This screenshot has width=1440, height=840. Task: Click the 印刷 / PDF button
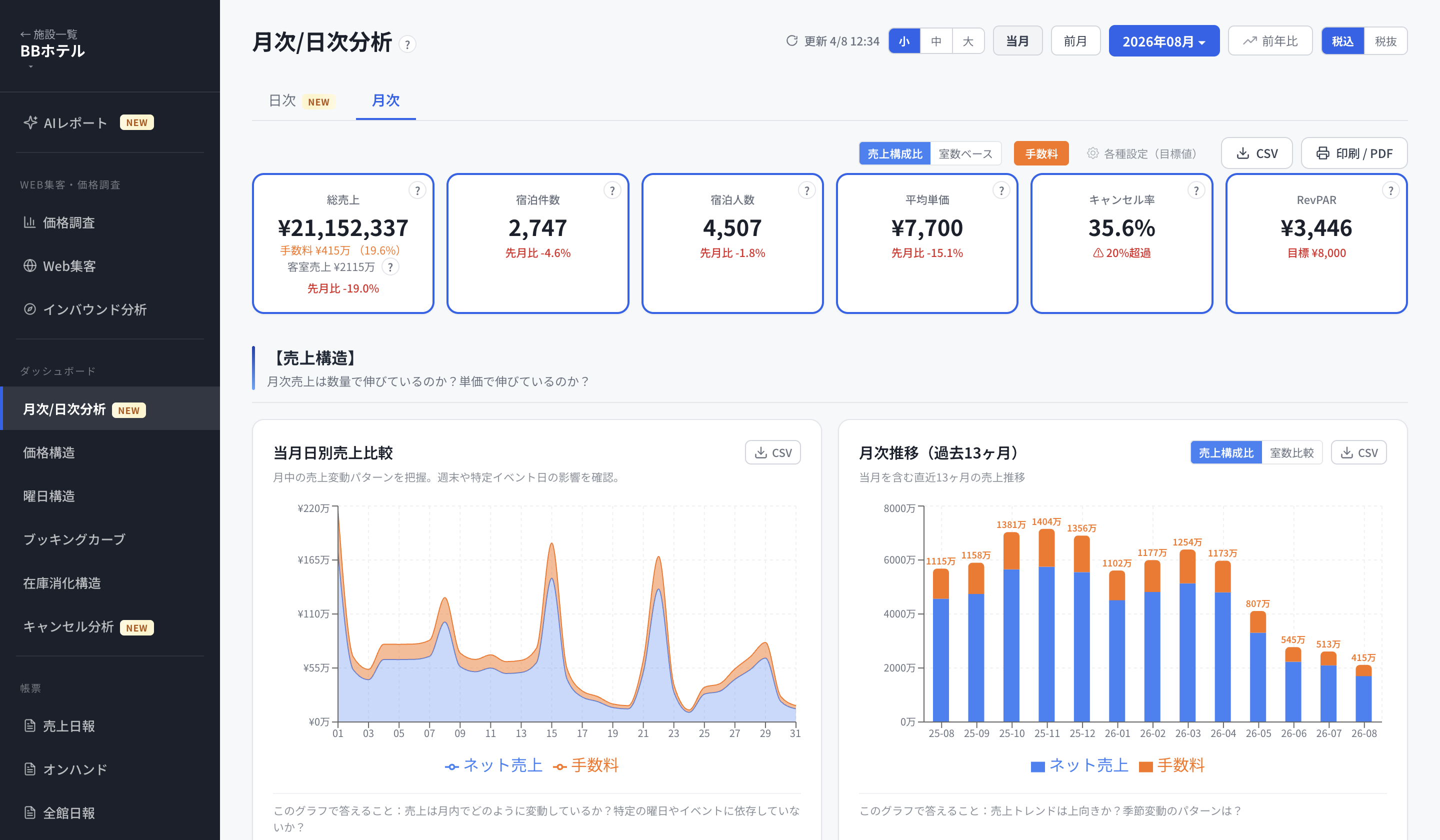(x=1354, y=153)
